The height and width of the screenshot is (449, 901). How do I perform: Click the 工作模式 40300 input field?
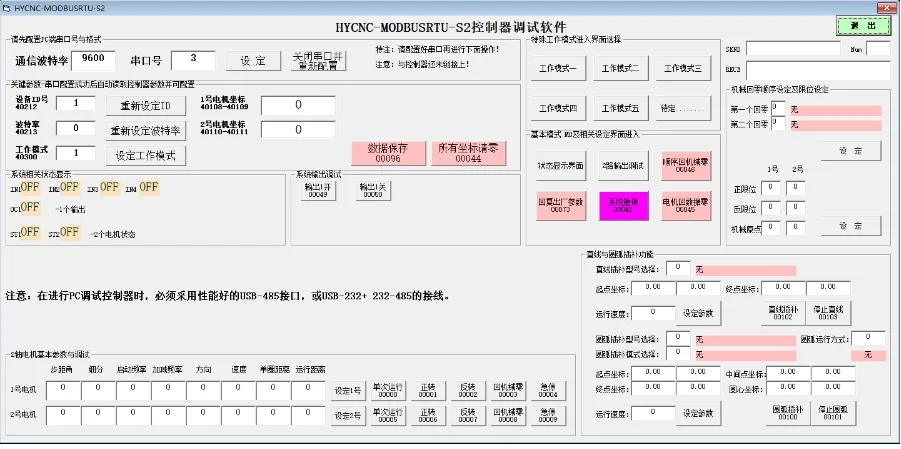pos(75,153)
